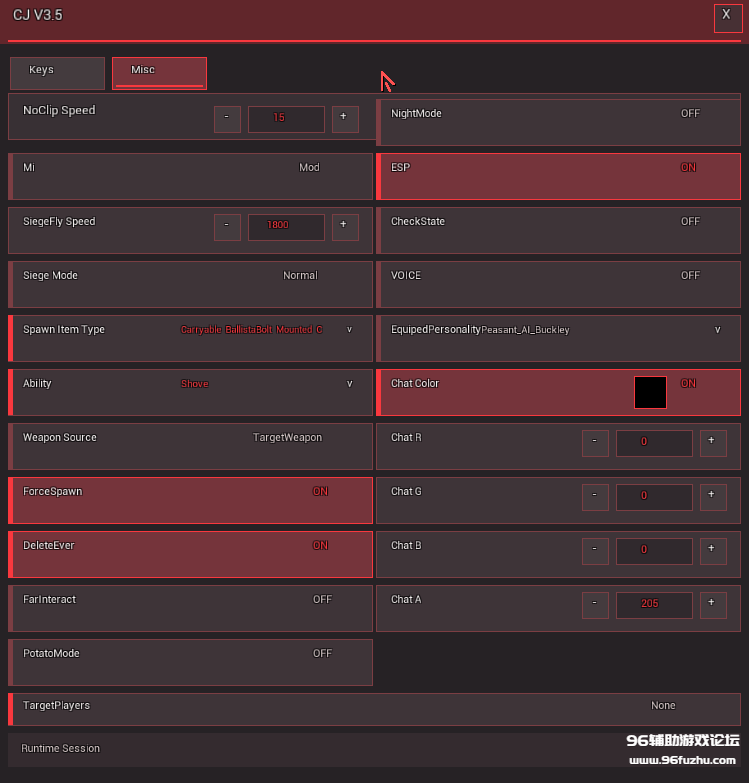Open the EquipedPersonality dropdown

[558, 338]
